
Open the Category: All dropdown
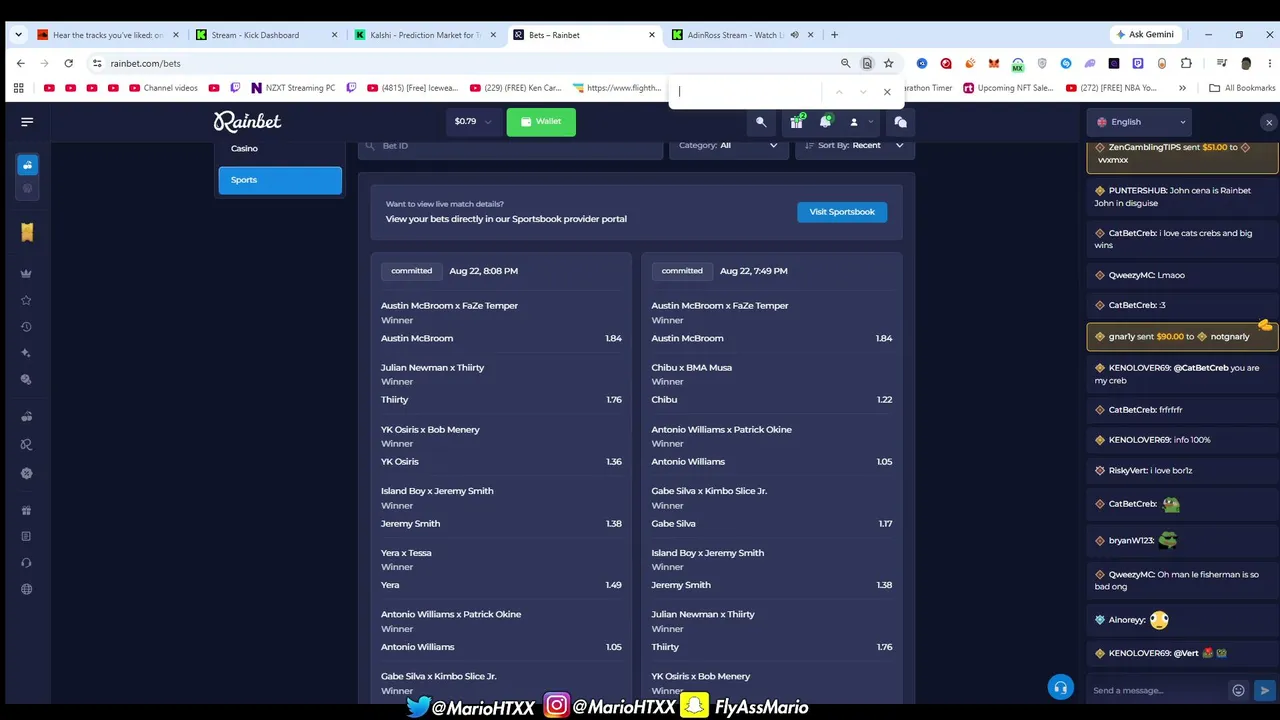click(x=728, y=146)
